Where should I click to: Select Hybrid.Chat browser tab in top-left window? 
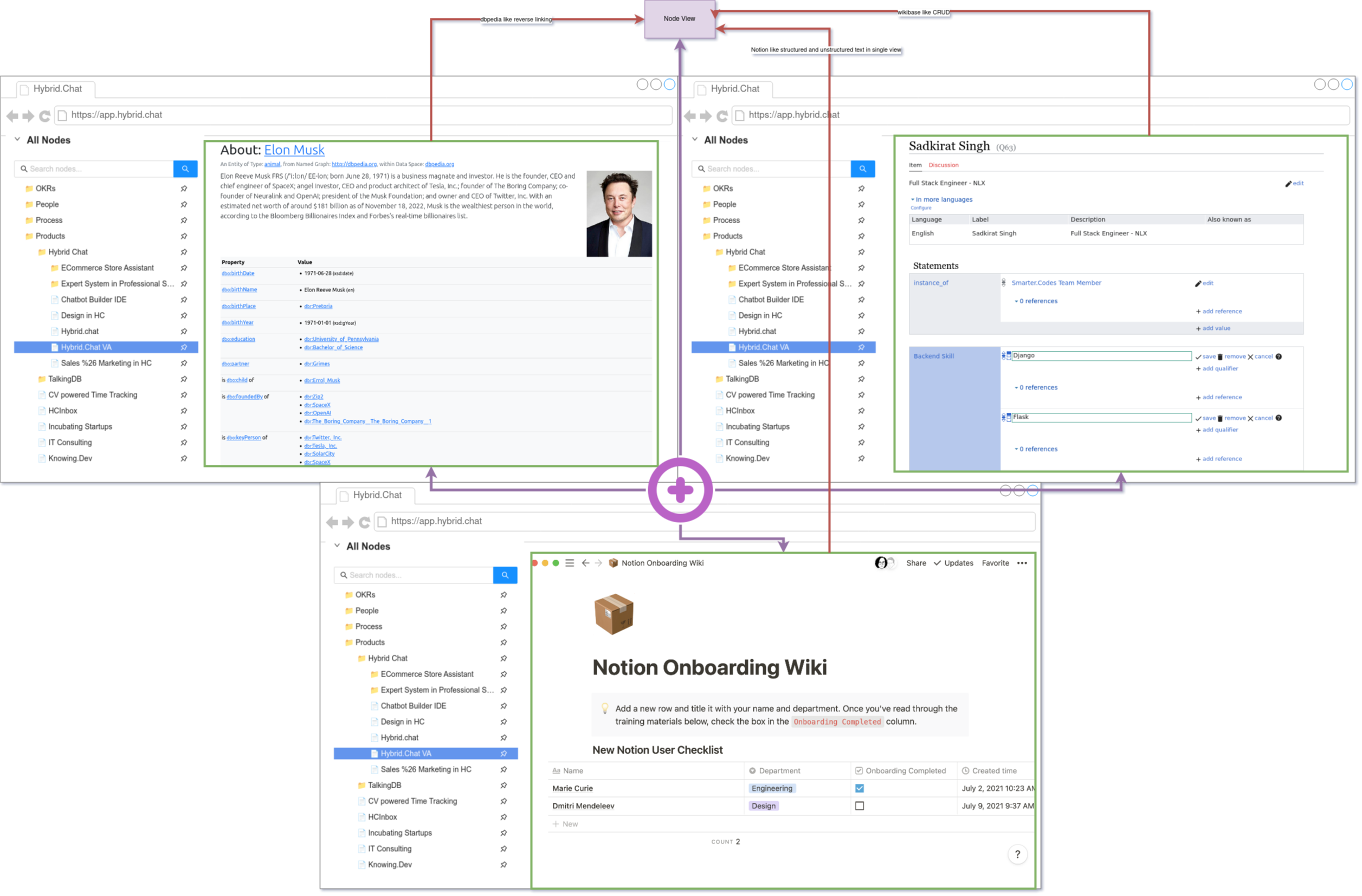(55, 89)
